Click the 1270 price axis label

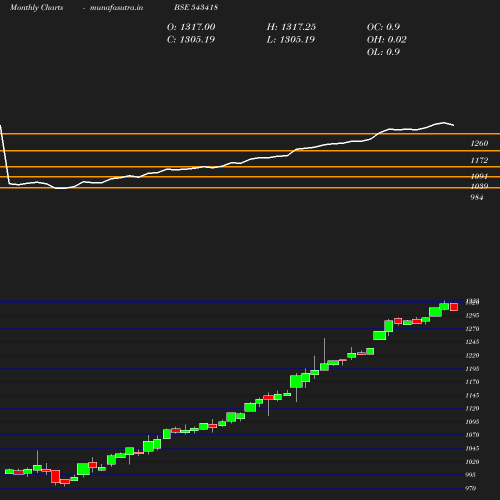click(x=472, y=329)
